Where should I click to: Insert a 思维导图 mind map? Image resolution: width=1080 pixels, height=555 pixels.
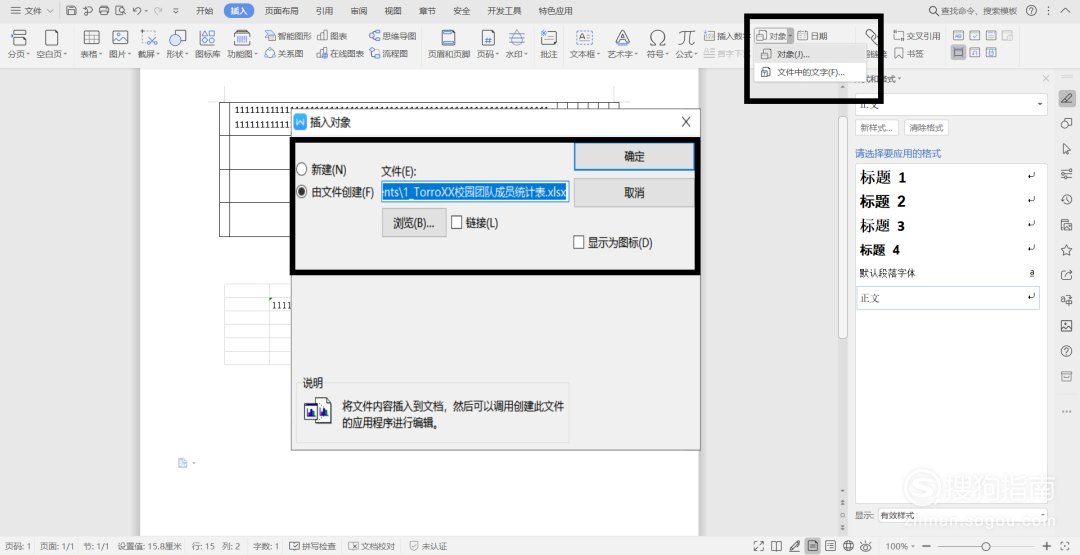point(393,36)
